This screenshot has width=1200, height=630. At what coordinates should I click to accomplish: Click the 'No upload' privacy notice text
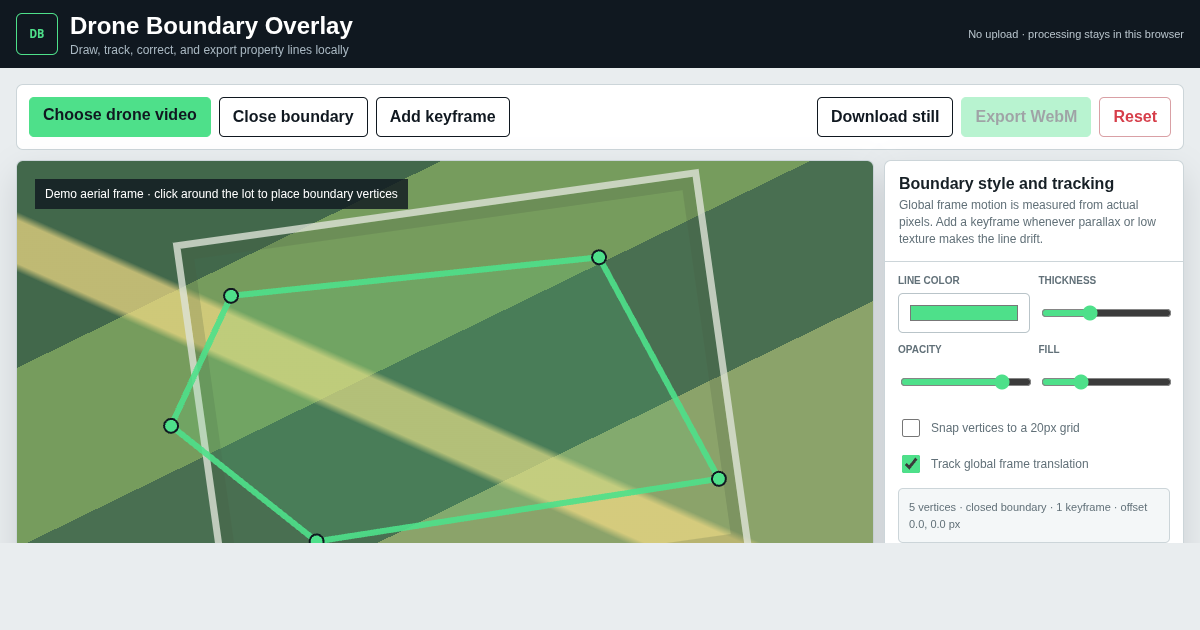coord(1076,34)
